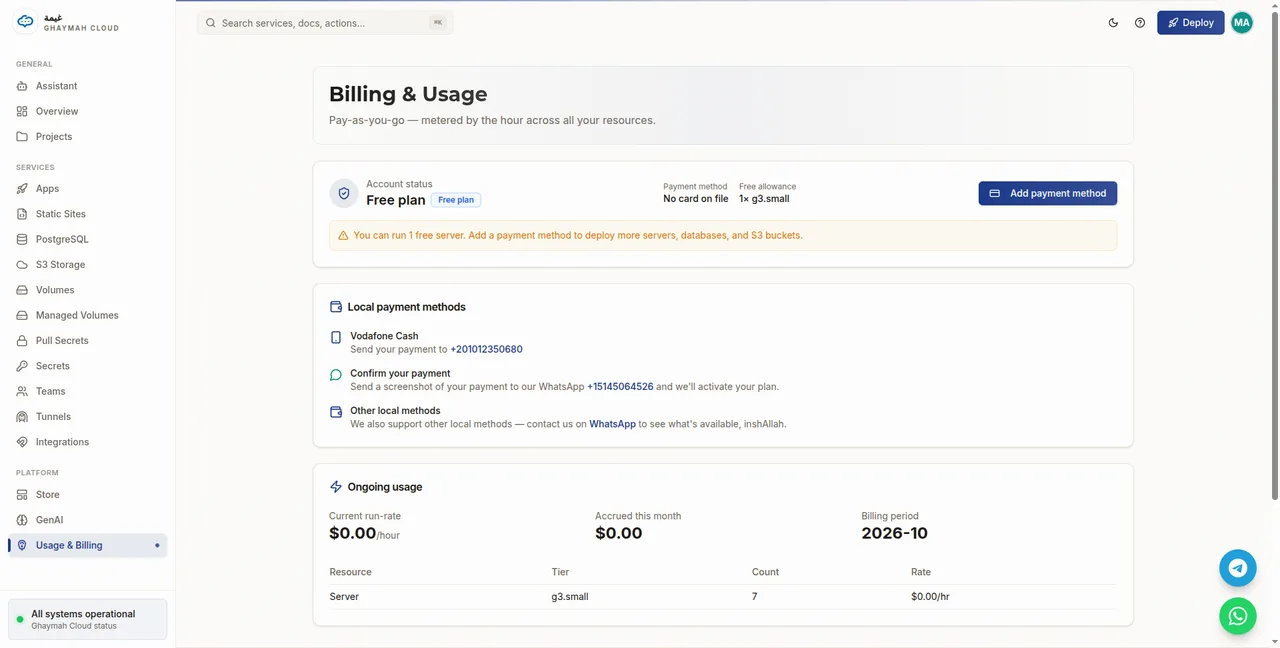The image size is (1280, 648).
Task: Click the Secrets key icon
Action: click(22, 366)
